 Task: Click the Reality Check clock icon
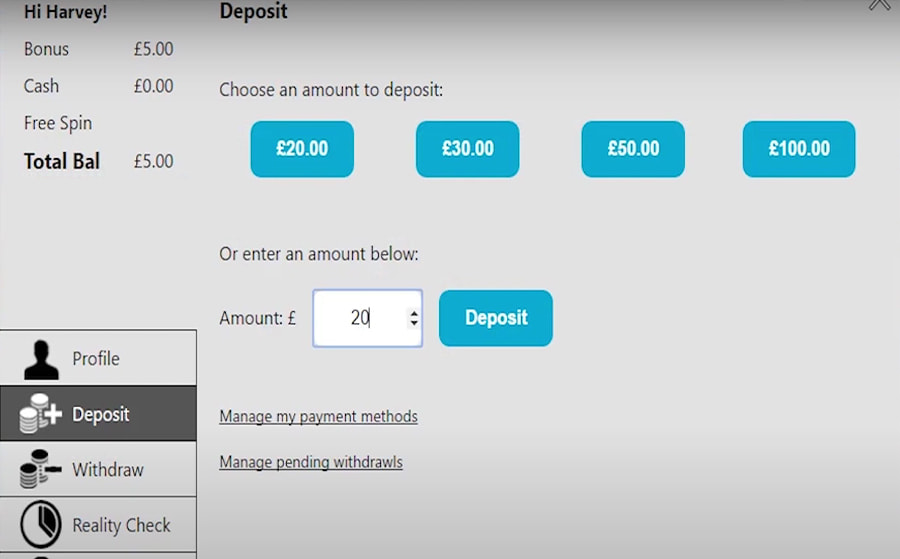(41, 525)
